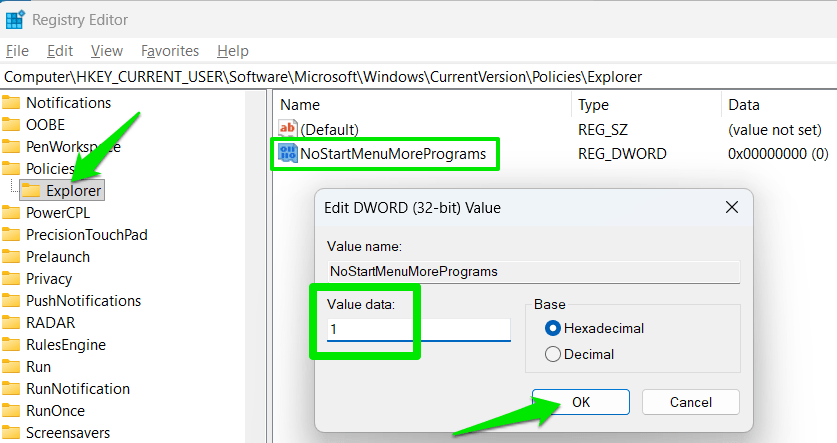The height and width of the screenshot is (443, 837).
Task: Select the PrecisionTouchPad key label
Action: click(x=86, y=235)
